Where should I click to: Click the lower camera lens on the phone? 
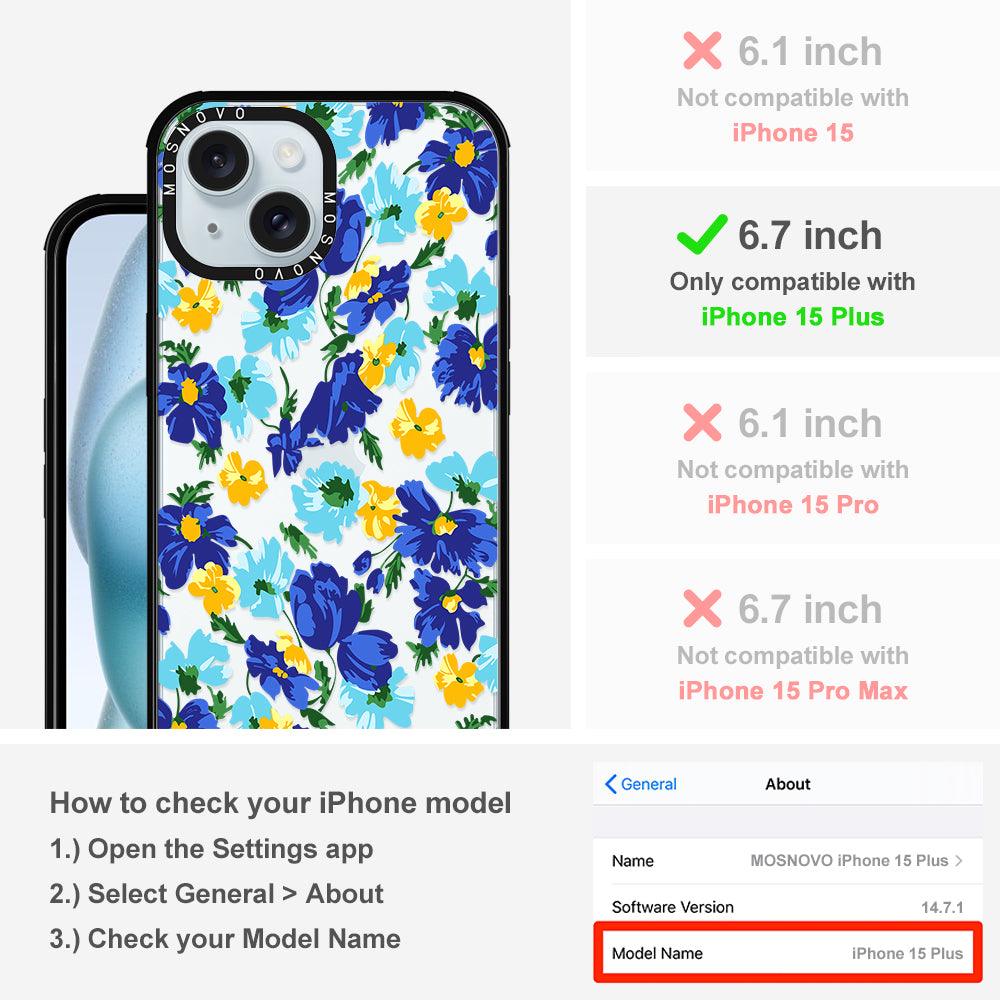point(278,221)
